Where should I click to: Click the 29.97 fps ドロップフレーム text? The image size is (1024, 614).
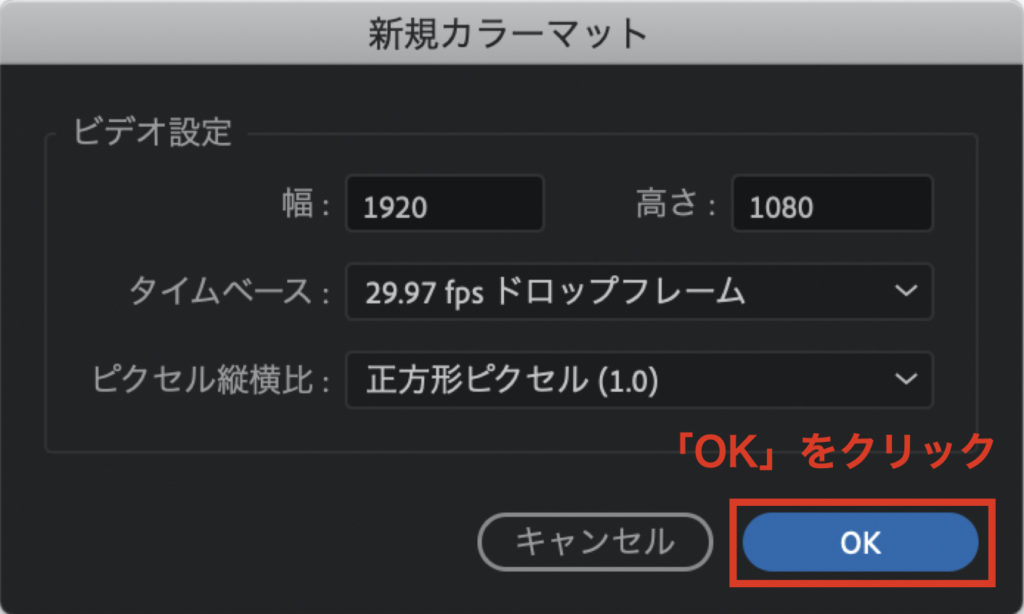(555, 292)
